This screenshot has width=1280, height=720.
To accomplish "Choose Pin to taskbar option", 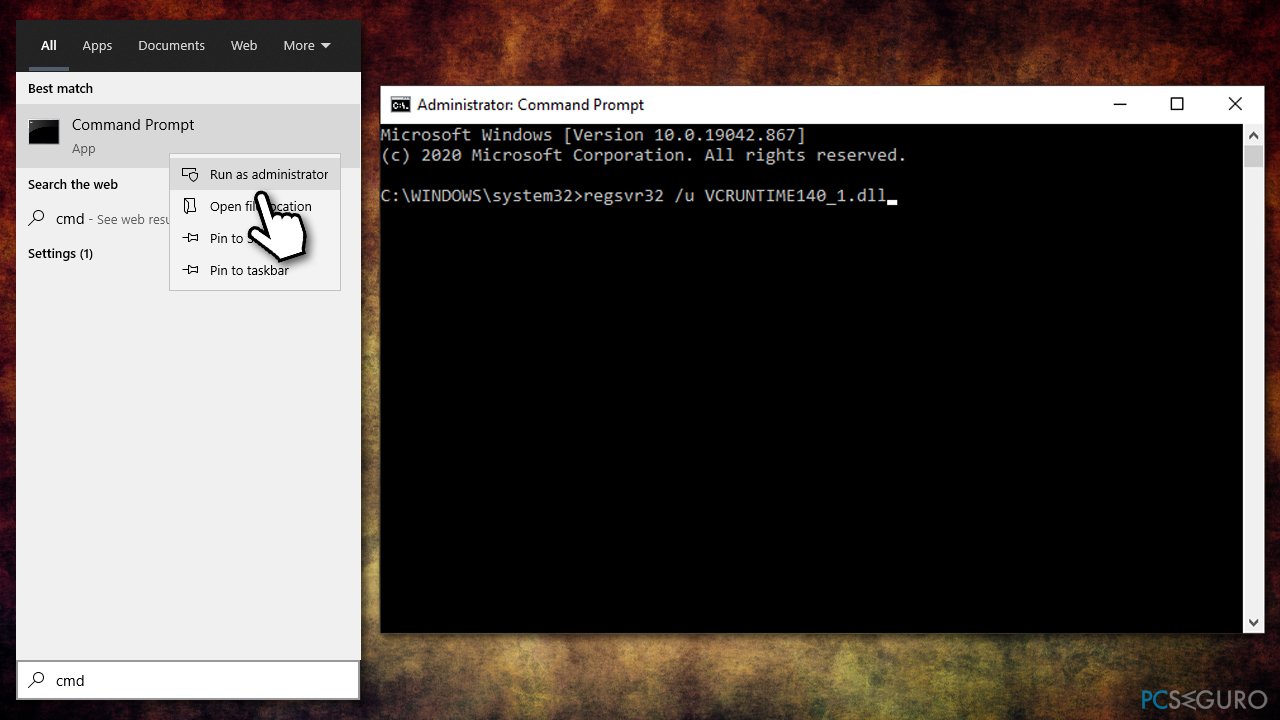I will [249, 271].
